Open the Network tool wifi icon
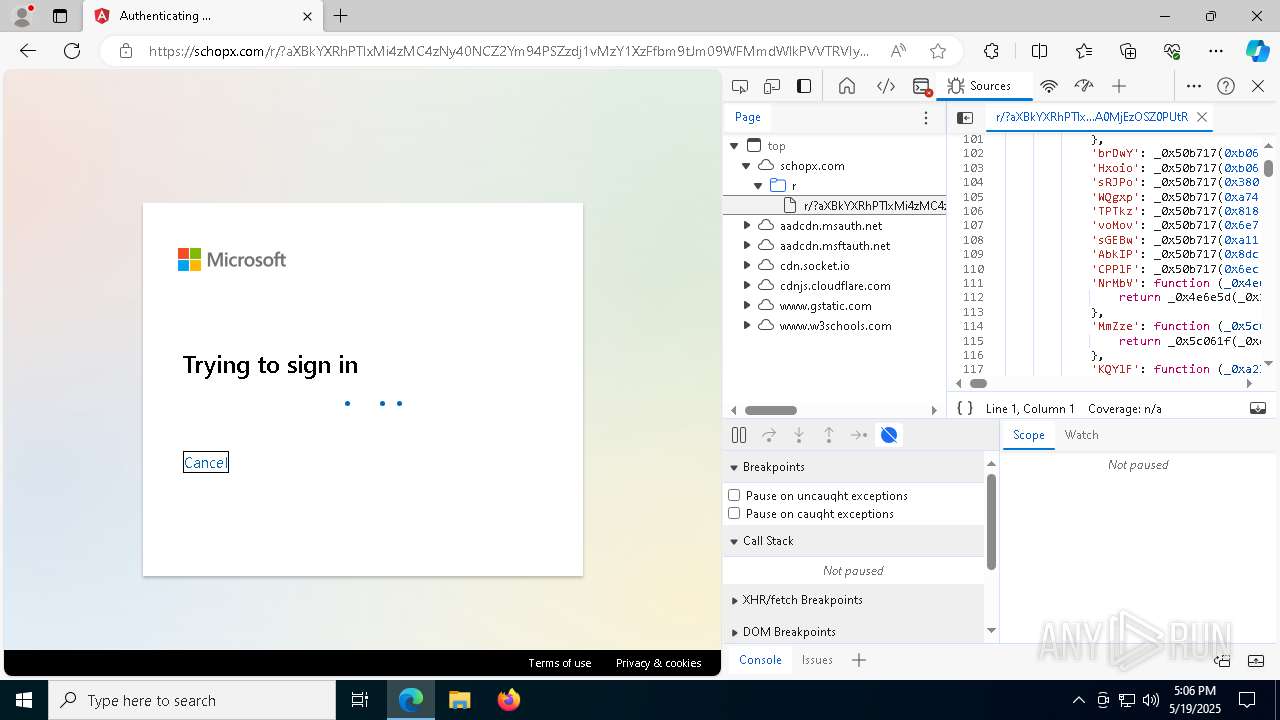Viewport: 1280px width, 720px height. pos(1049,86)
